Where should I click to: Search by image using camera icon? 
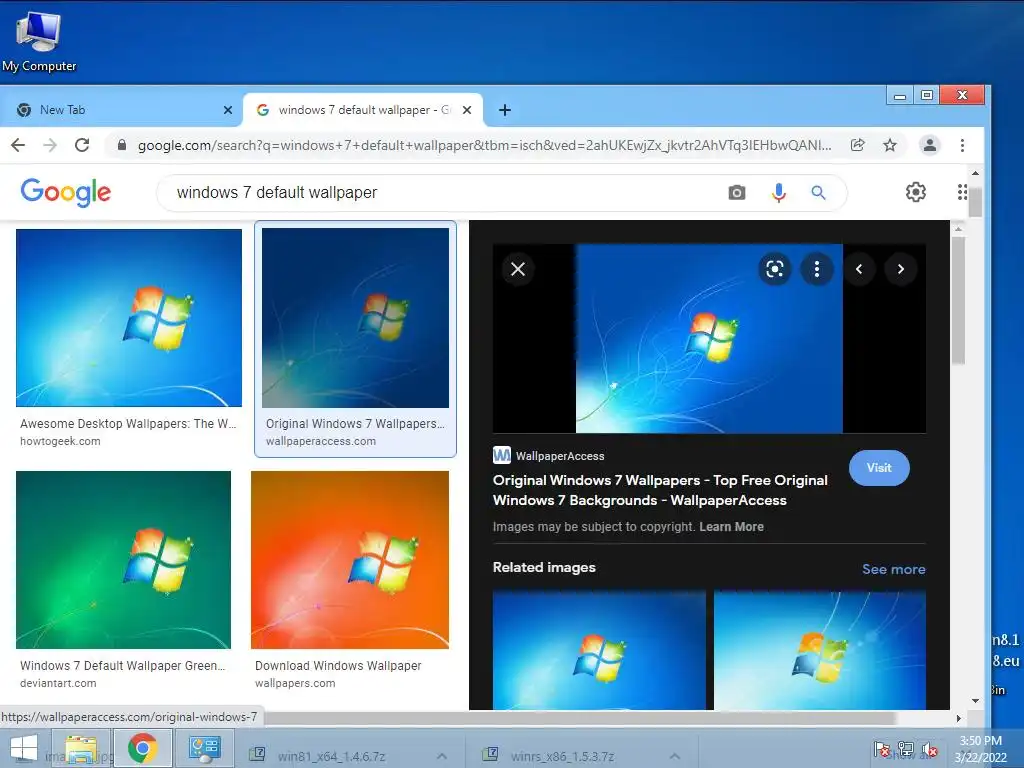pyautogui.click(x=737, y=193)
